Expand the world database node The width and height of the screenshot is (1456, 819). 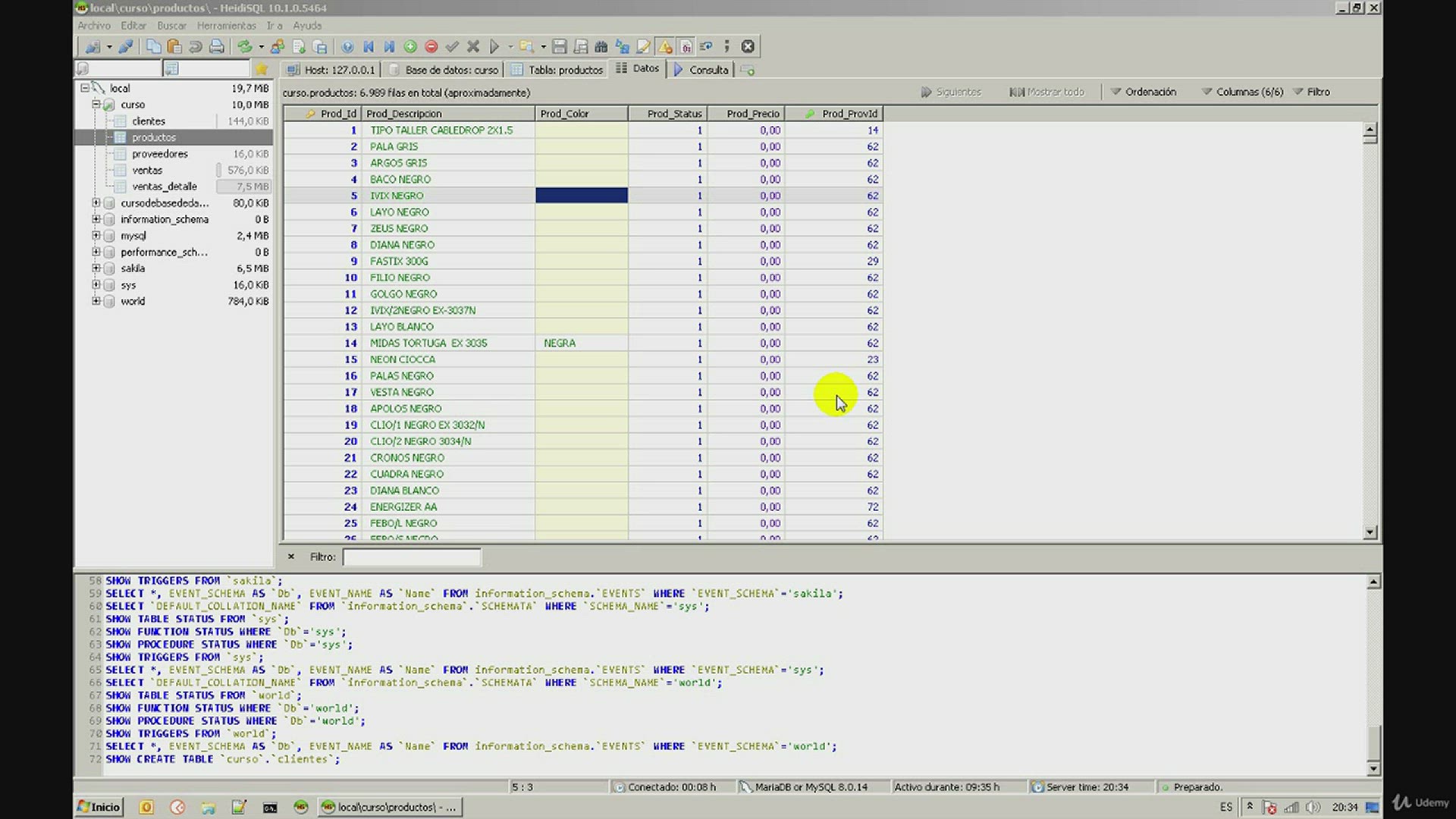click(x=96, y=301)
